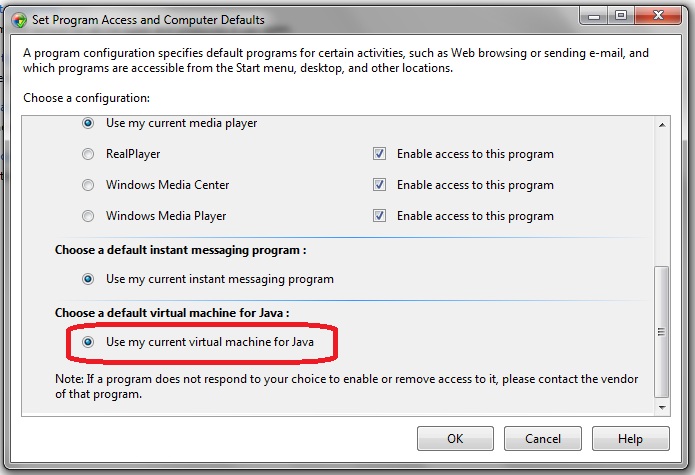Image resolution: width=695 pixels, height=475 pixels.
Task: Select RealPlayer as default media player
Action: coord(88,154)
